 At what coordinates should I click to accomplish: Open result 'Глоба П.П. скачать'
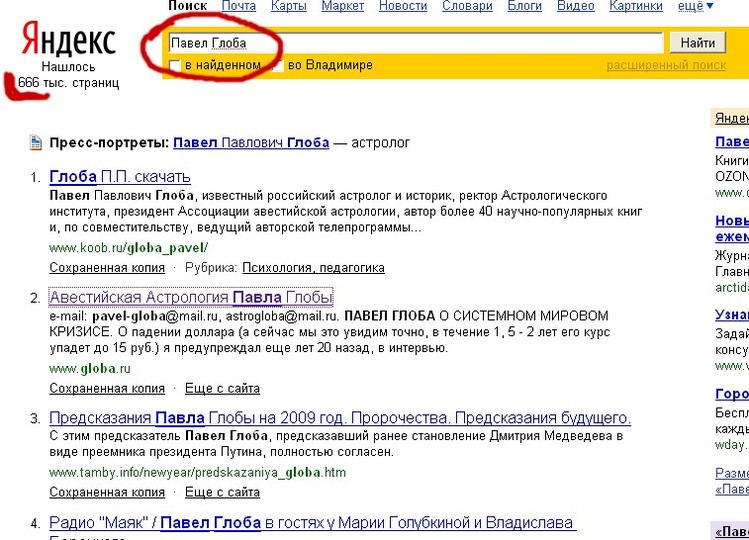pyautogui.click(x=120, y=177)
